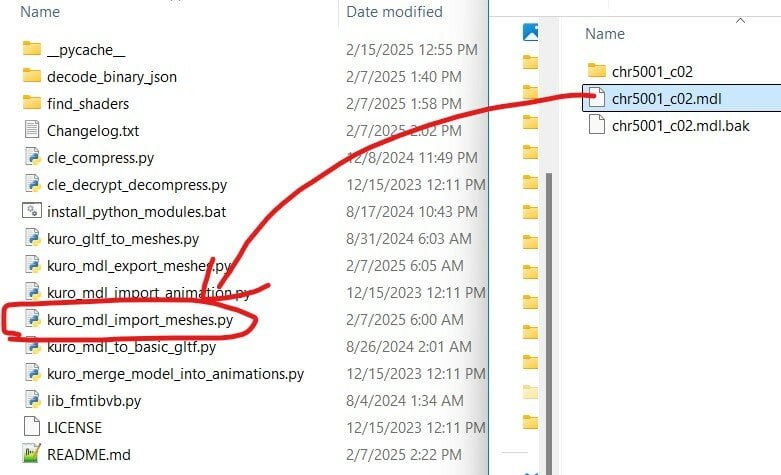The image size is (781, 475).
Task: Select the install_python_modules.bat batch icon
Action: point(32,211)
